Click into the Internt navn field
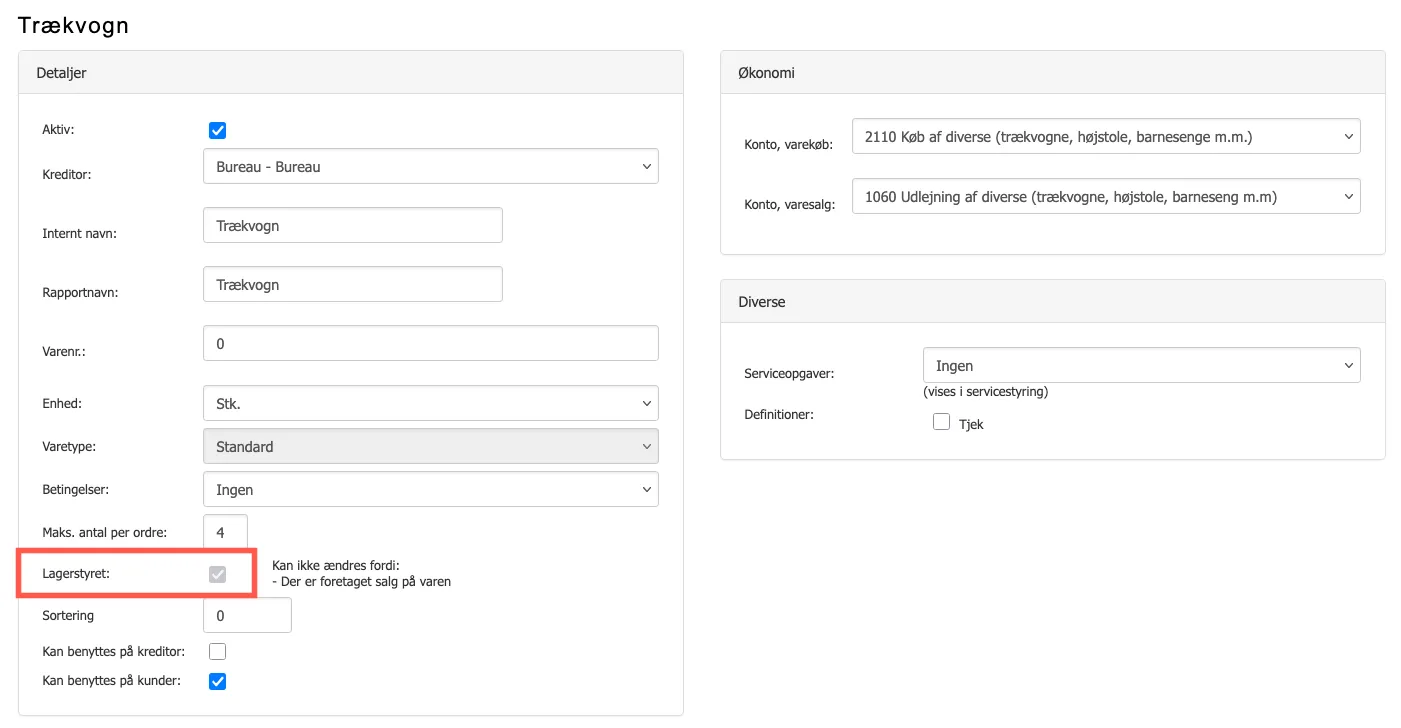 (x=352, y=226)
